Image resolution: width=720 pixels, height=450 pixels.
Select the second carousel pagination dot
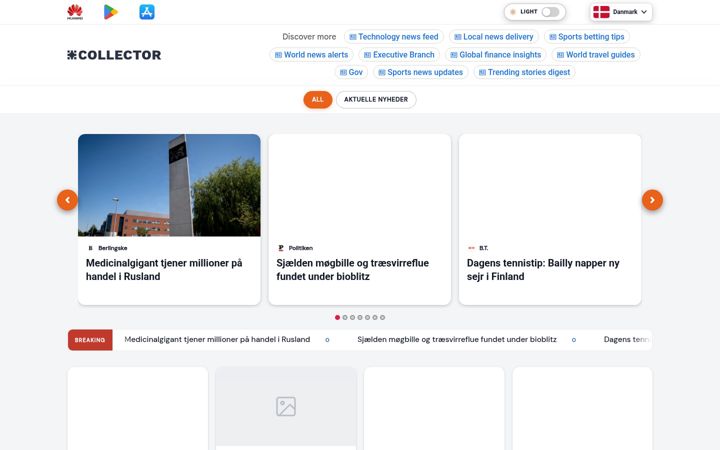click(x=345, y=317)
